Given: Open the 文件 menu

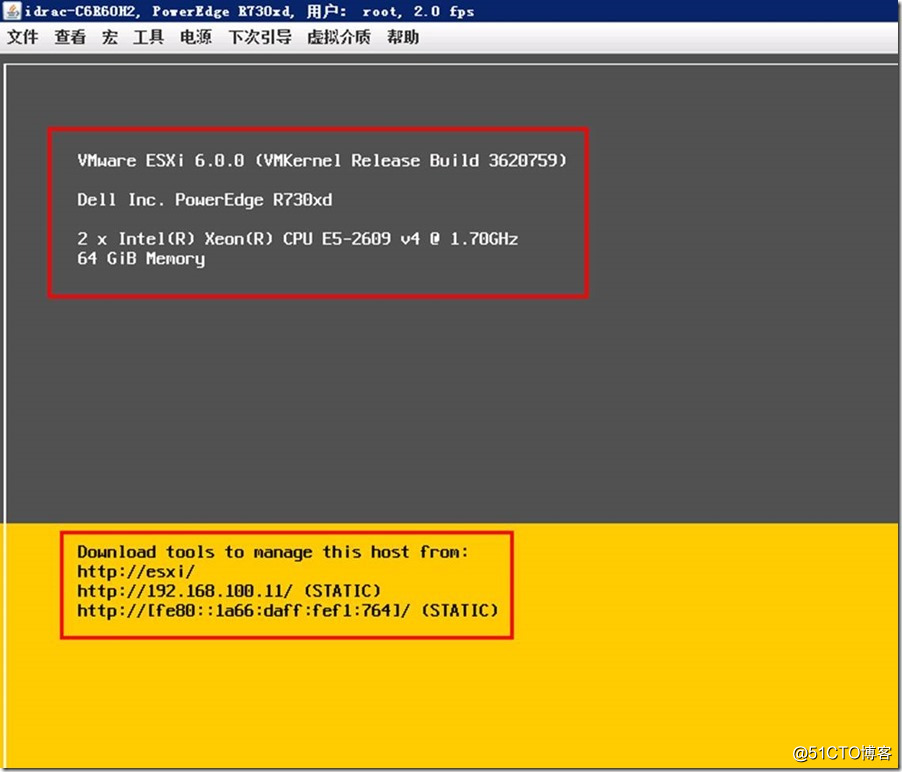Looking at the screenshot, I should [x=23, y=38].
